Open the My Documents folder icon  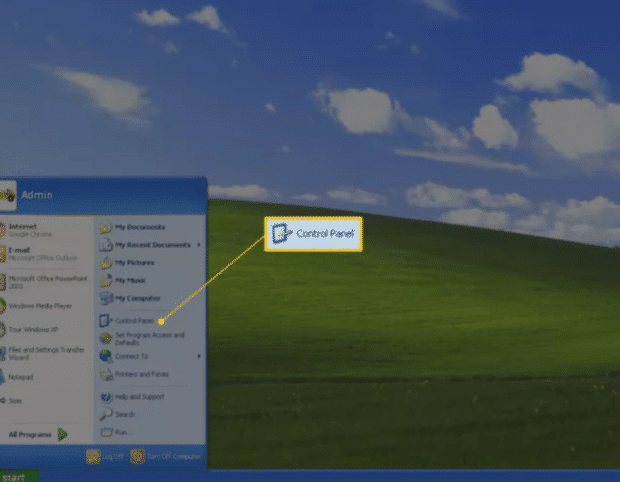[x=106, y=227]
